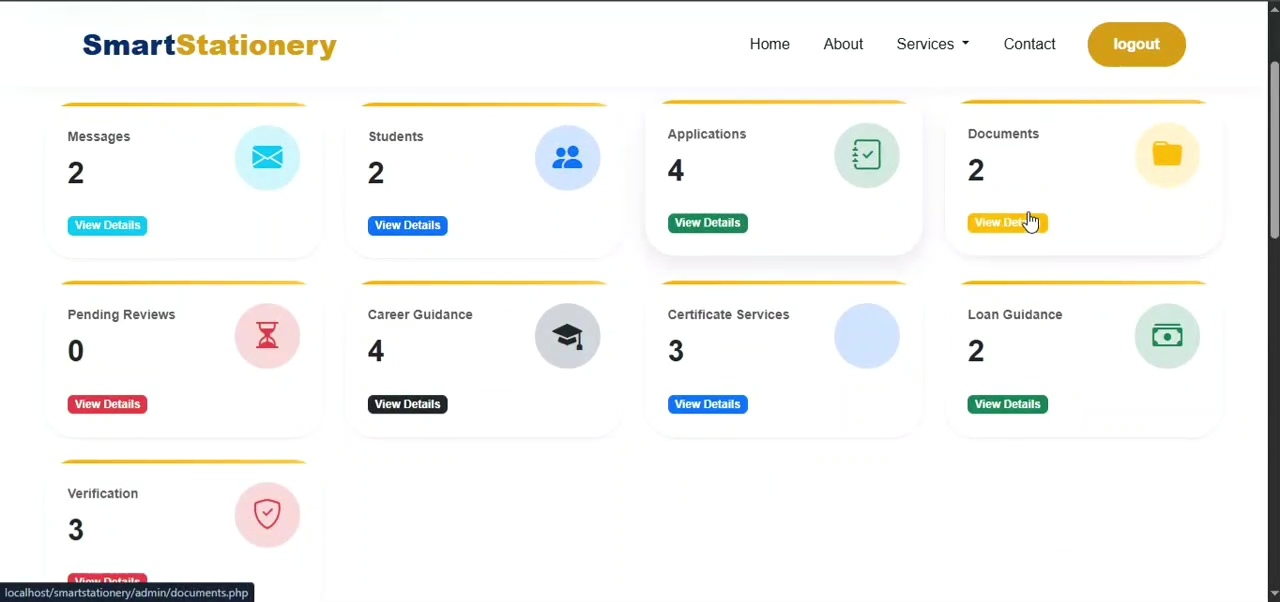Click the Messages envelope icon
The image size is (1280, 602).
267,157
